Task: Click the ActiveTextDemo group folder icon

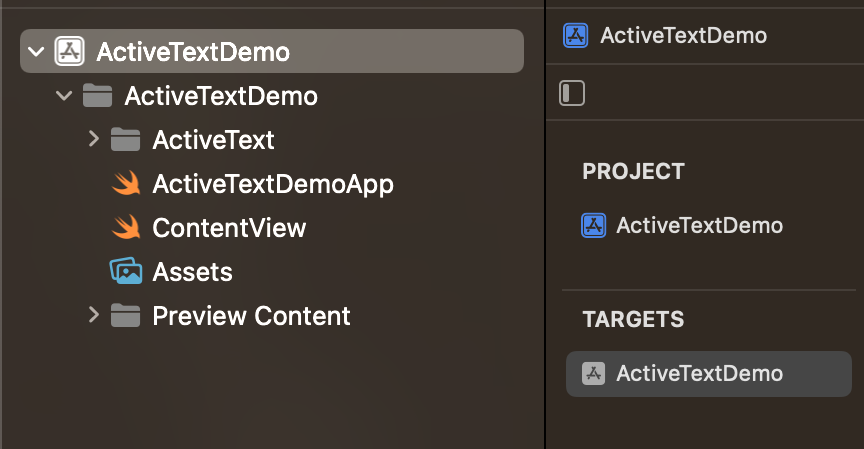Action: [97, 96]
